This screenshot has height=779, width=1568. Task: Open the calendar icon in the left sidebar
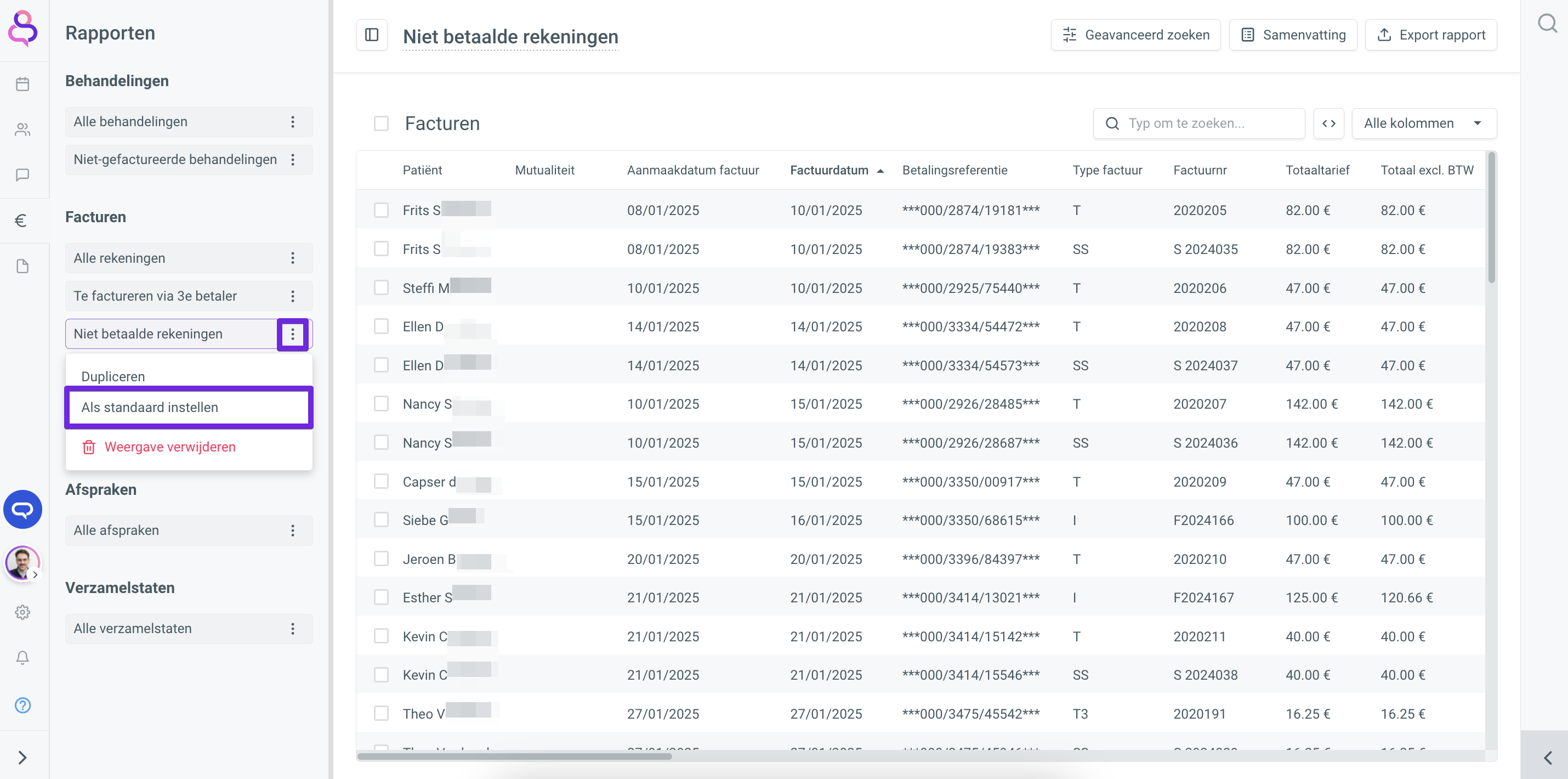[22, 84]
